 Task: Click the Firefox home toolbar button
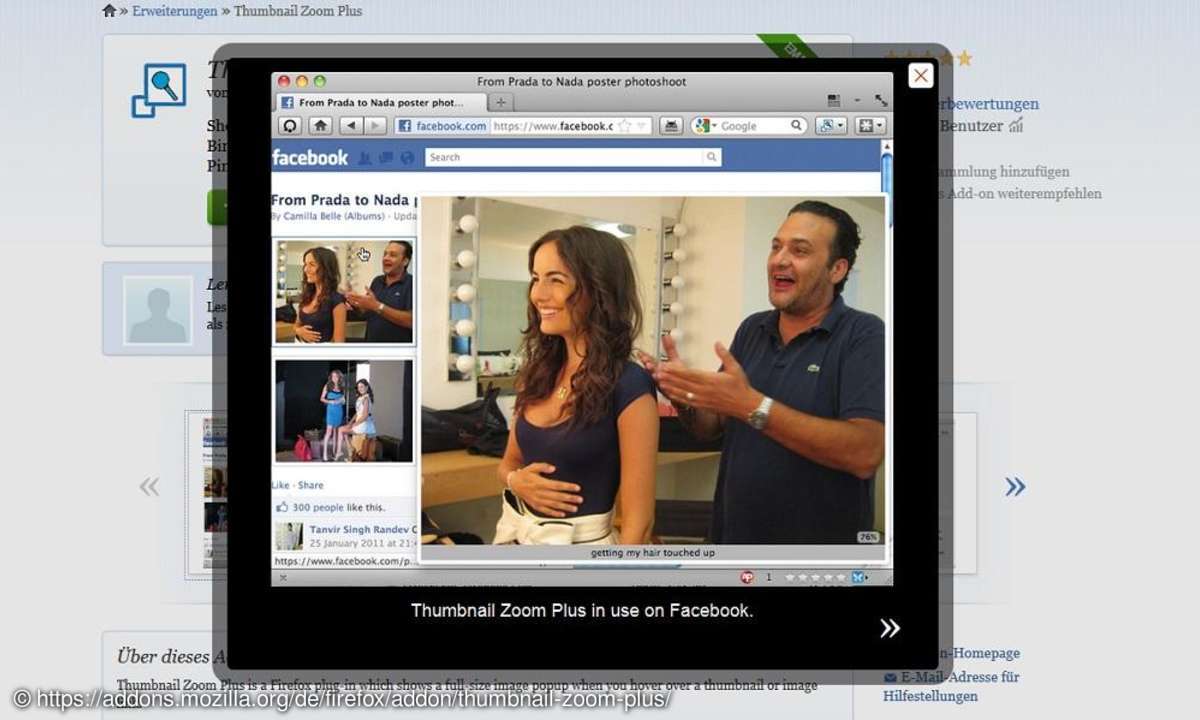coord(320,126)
